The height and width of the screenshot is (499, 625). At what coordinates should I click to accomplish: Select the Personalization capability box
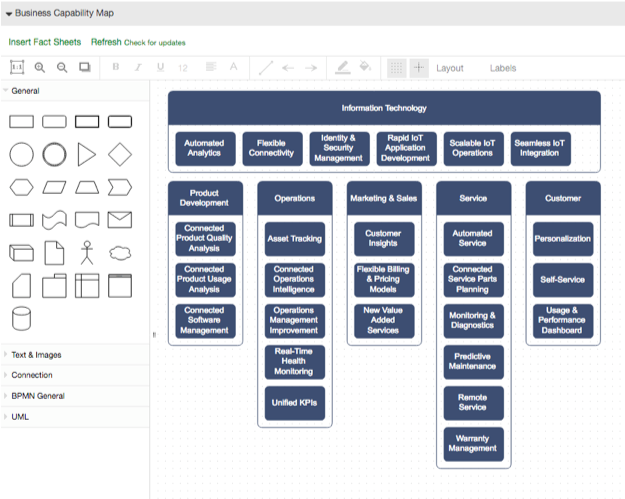click(x=563, y=239)
